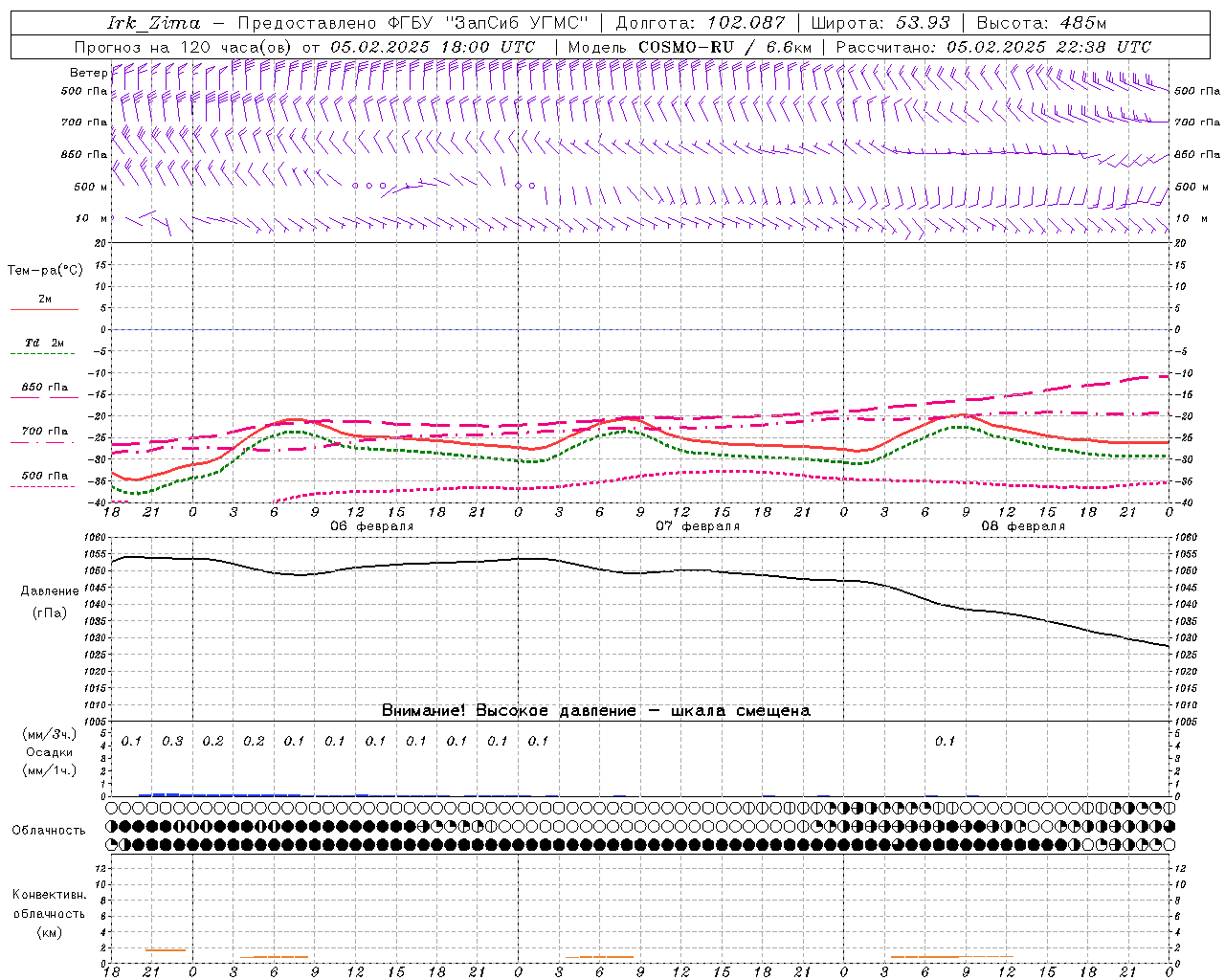Click the station name Irk_Zima
The width and height of the screenshot is (1225, 980).
(x=153, y=23)
